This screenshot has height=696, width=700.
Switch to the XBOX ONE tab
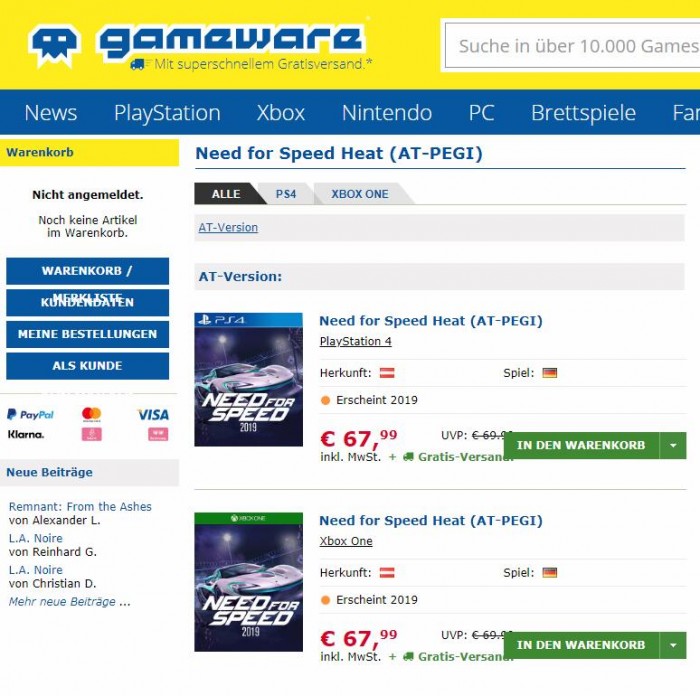click(x=360, y=194)
